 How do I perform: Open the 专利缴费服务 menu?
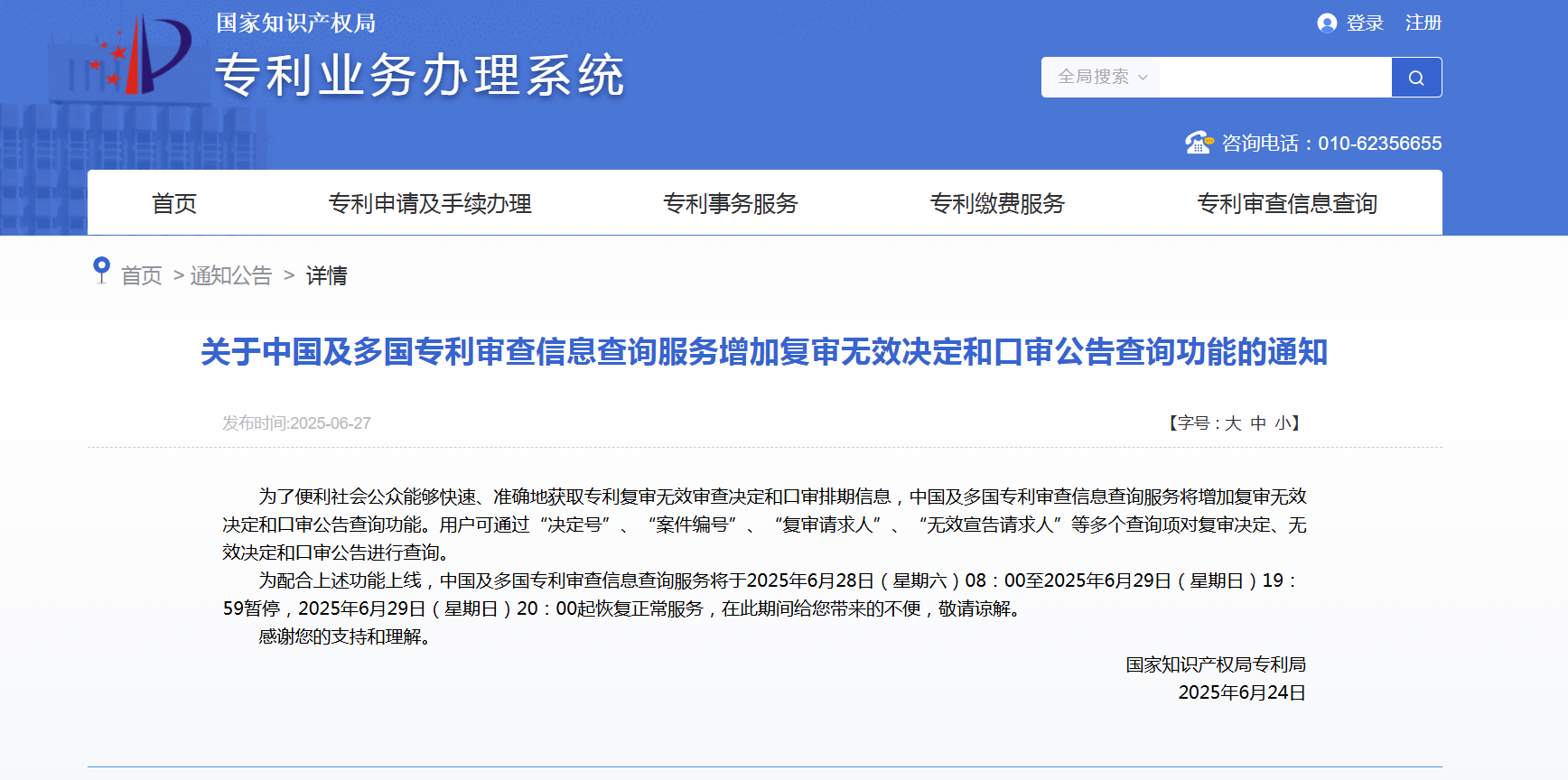[998, 204]
